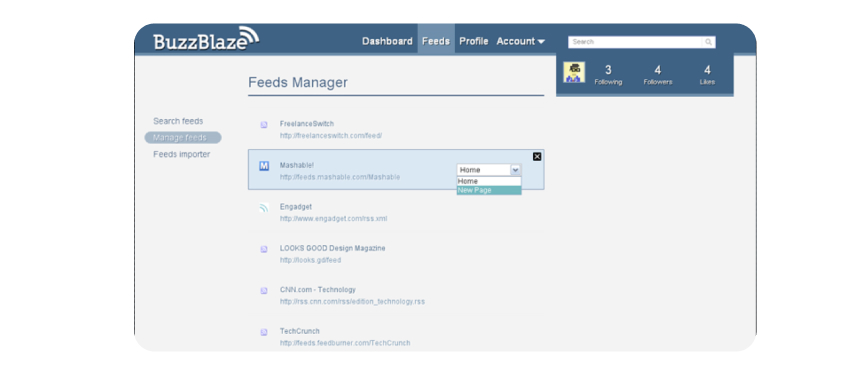Select Manage feeds in the sidebar
Image resolution: width=861 pixels, height=376 pixels.
[183, 138]
